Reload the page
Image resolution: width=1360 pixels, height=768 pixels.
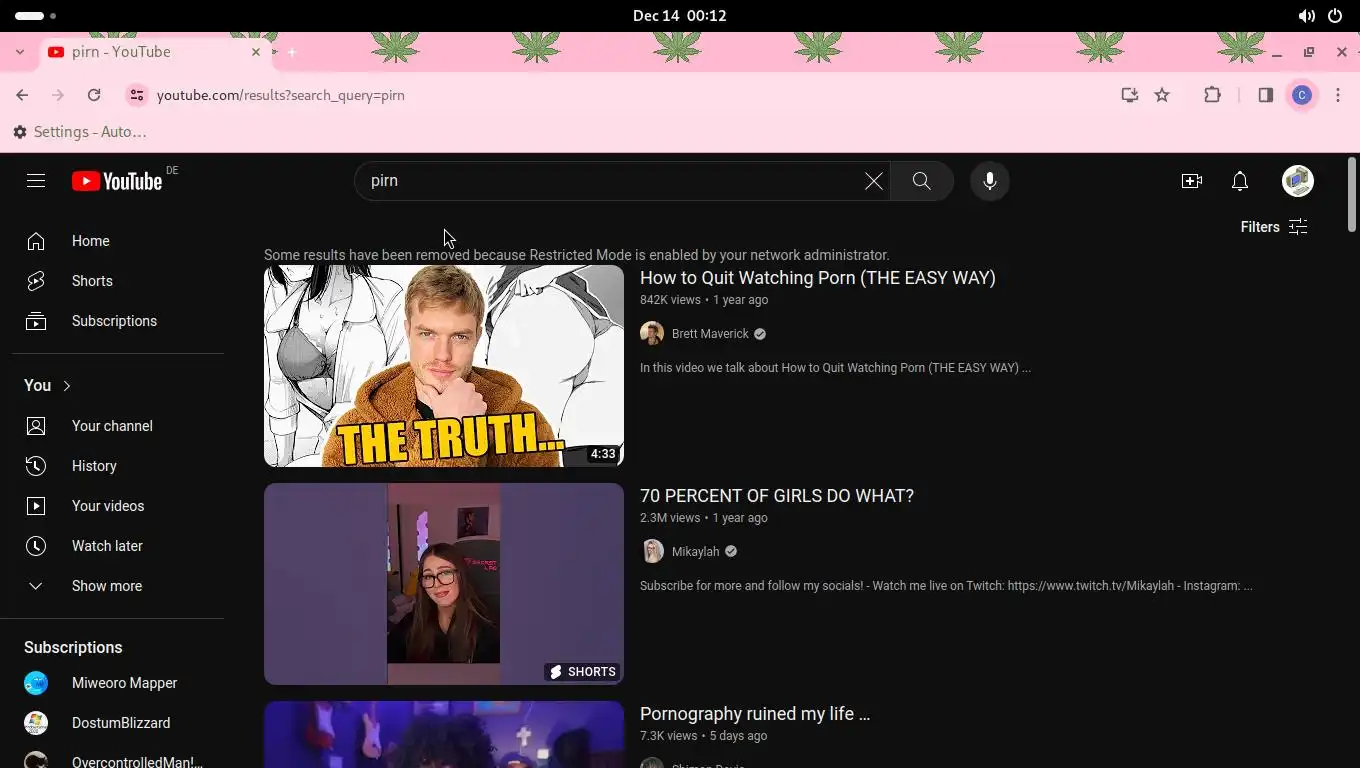pos(94,95)
